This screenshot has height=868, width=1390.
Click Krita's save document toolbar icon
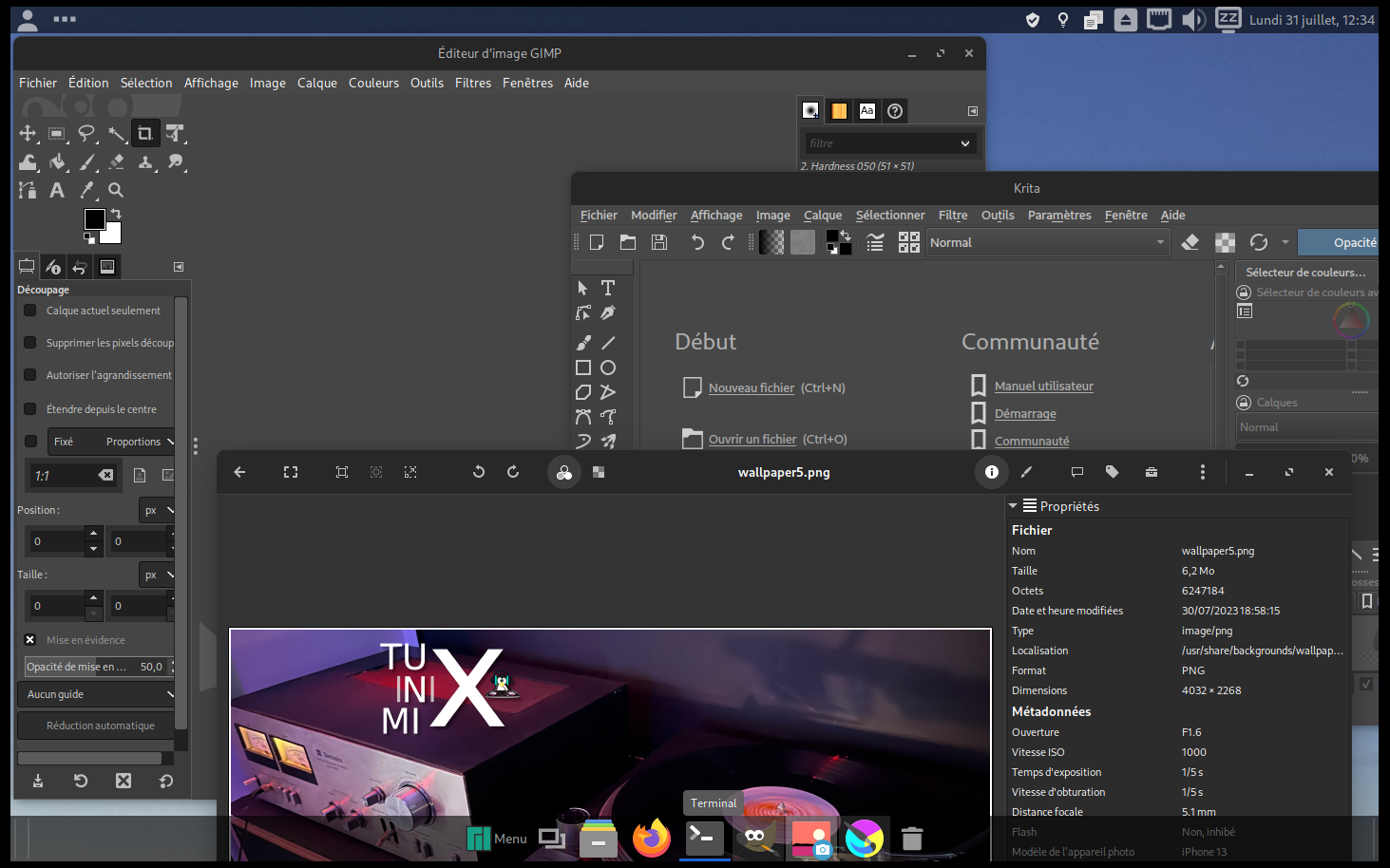pyautogui.click(x=659, y=242)
